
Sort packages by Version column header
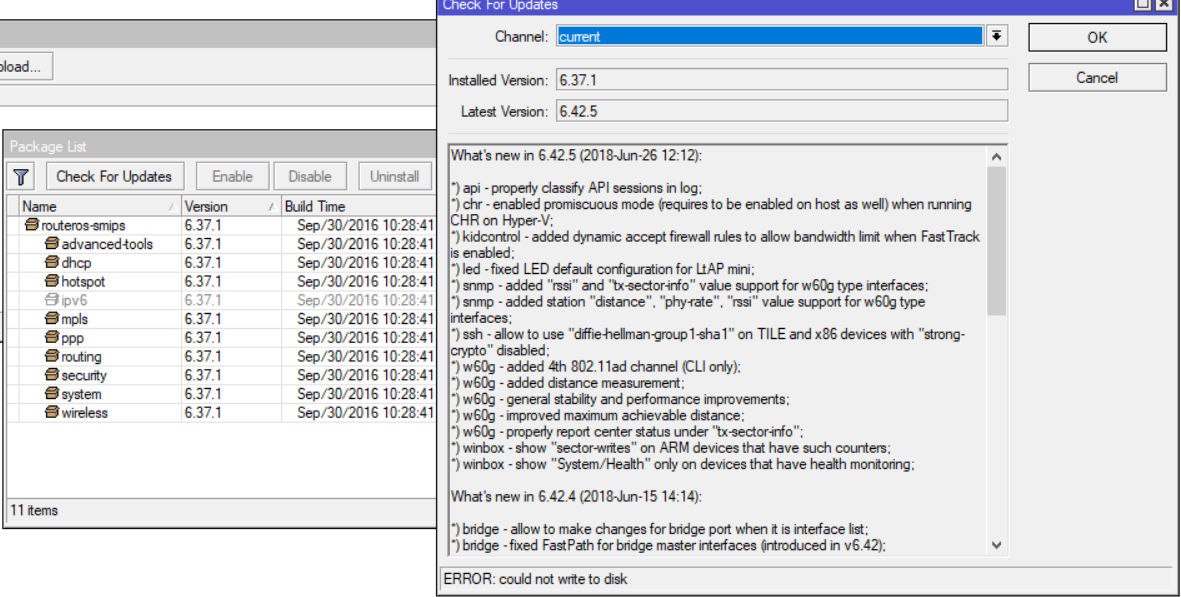click(x=230, y=206)
